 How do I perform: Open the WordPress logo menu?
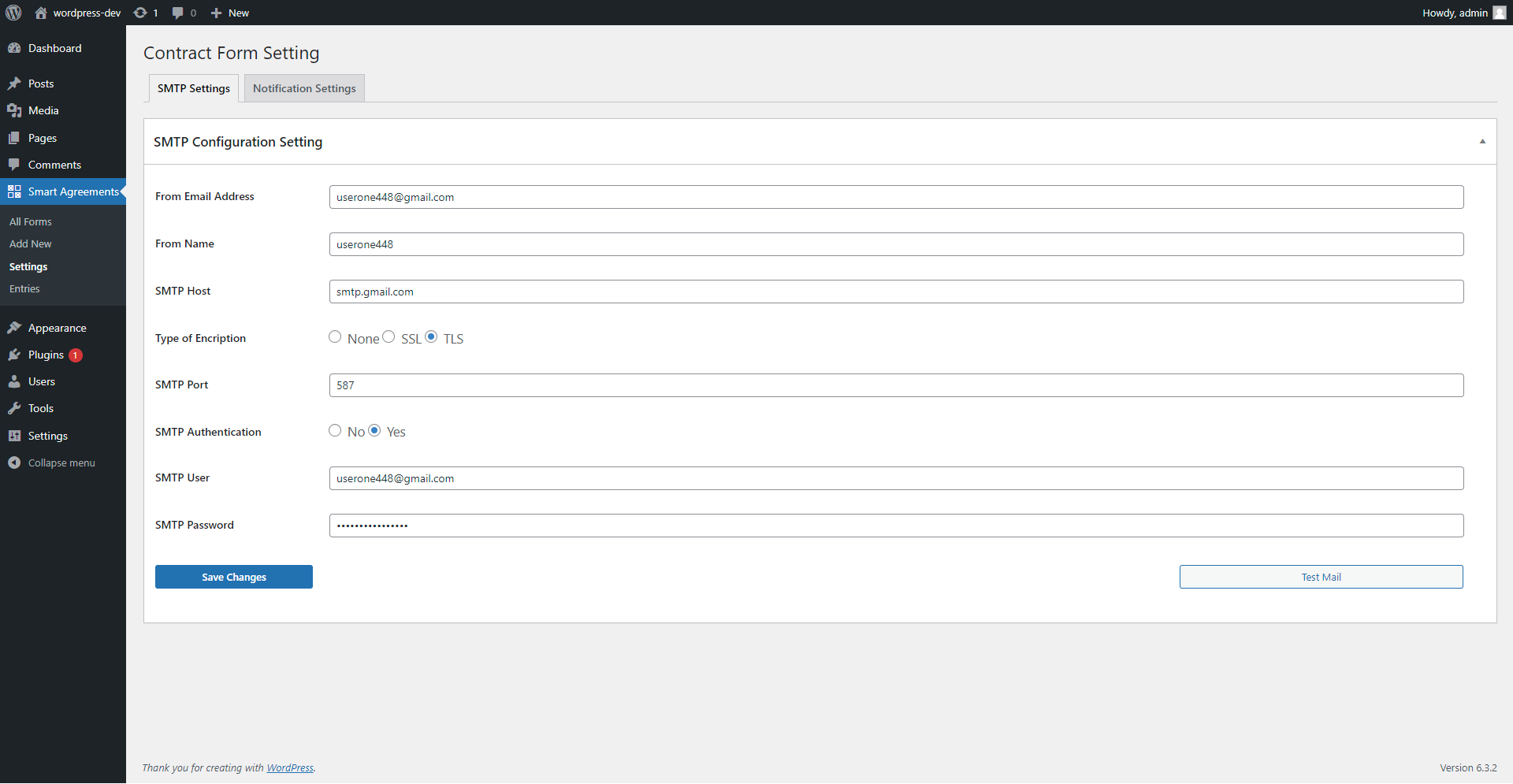pos(13,13)
